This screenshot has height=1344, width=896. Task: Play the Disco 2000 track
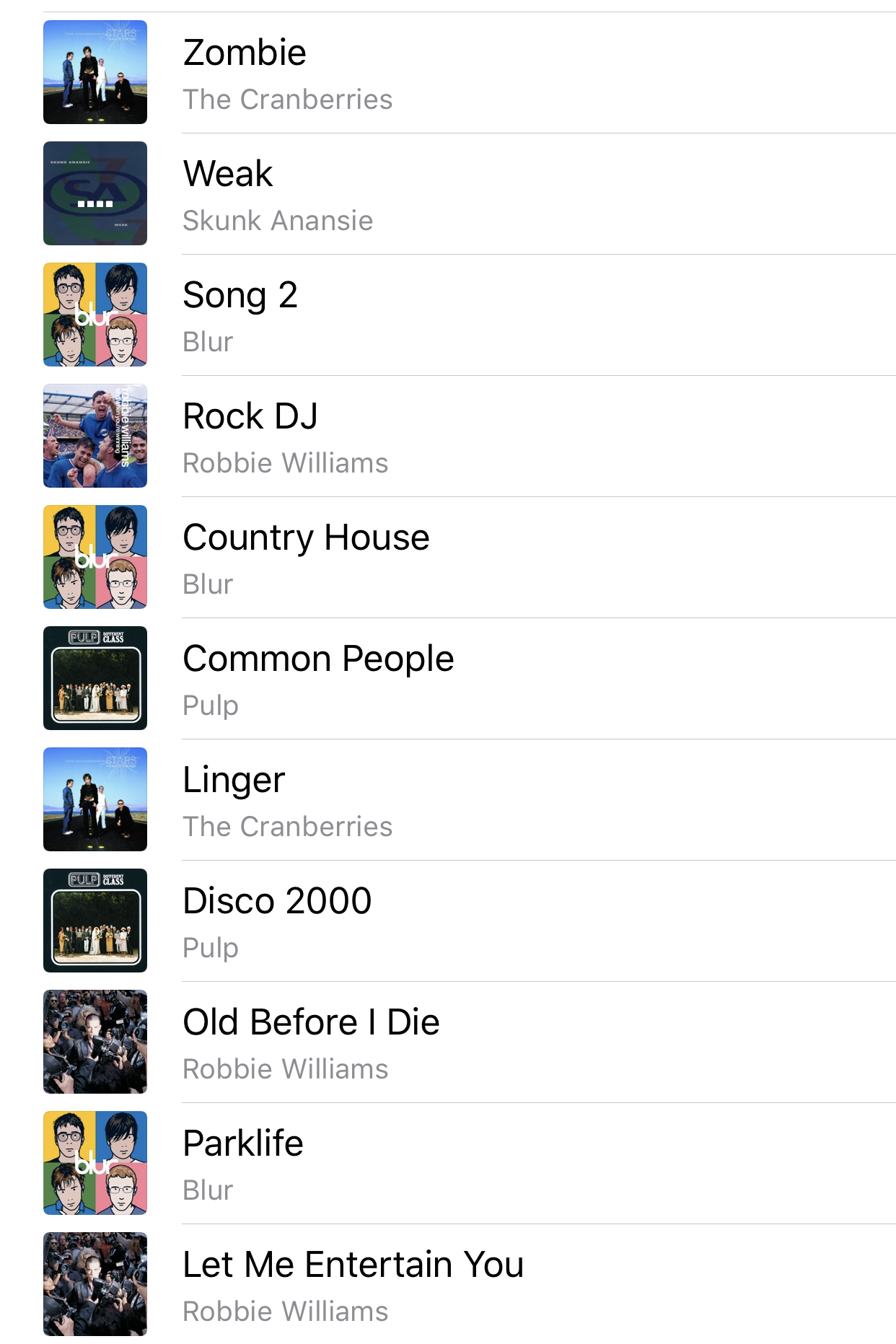[x=277, y=901]
